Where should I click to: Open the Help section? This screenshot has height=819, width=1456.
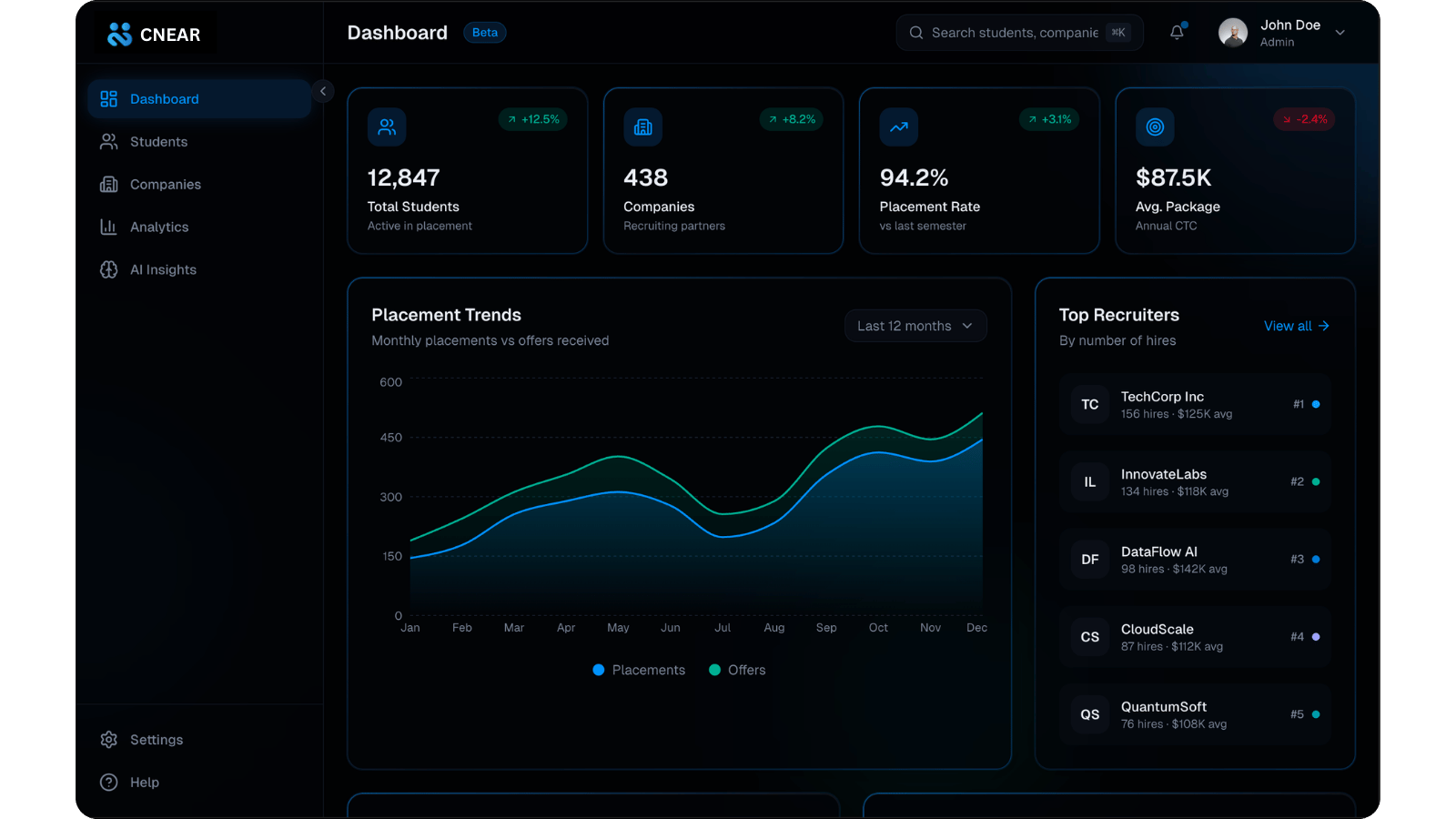144,782
